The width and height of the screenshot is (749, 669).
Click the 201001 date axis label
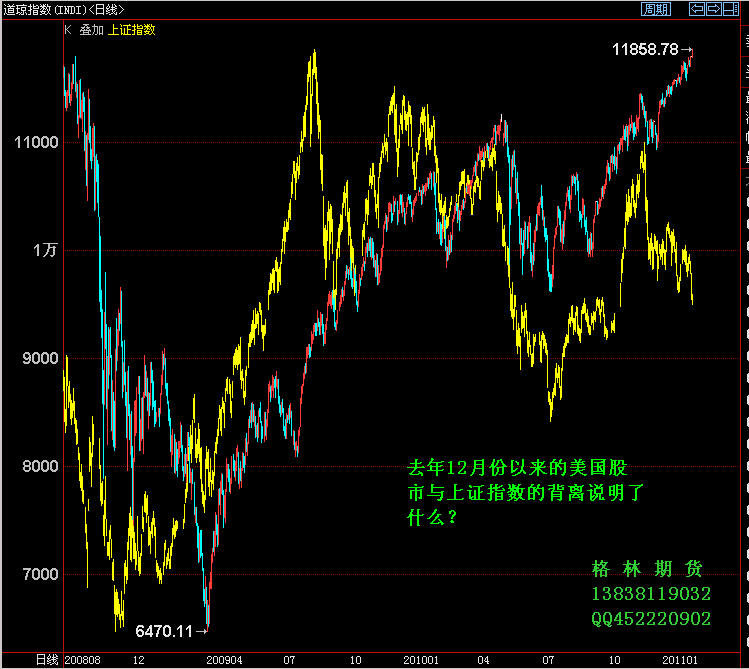coord(421,660)
